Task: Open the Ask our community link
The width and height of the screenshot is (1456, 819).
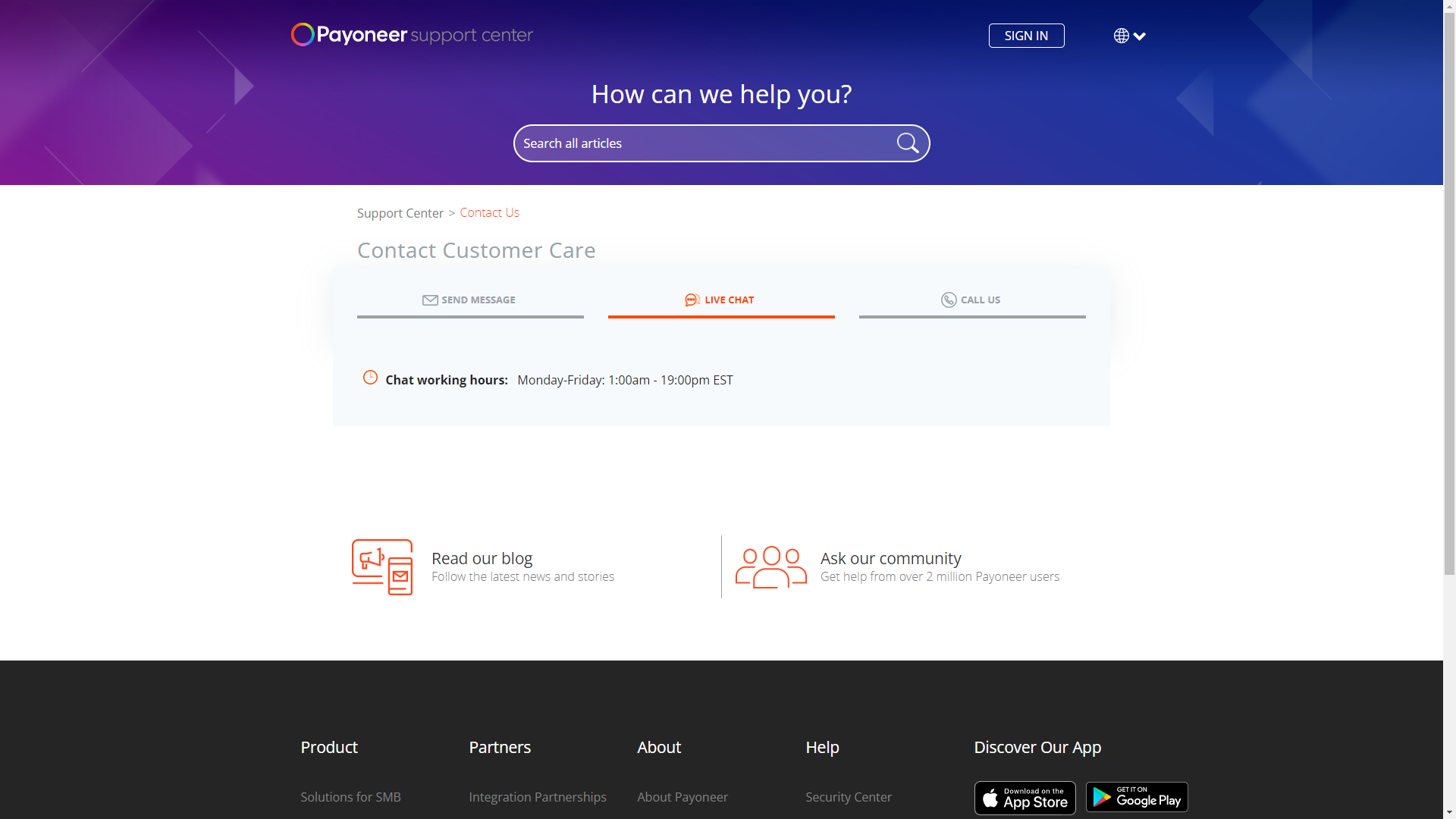Action: [x=890, y=558]
